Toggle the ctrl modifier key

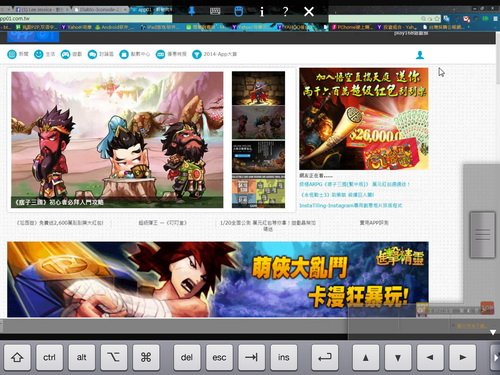tap(49, 358)
